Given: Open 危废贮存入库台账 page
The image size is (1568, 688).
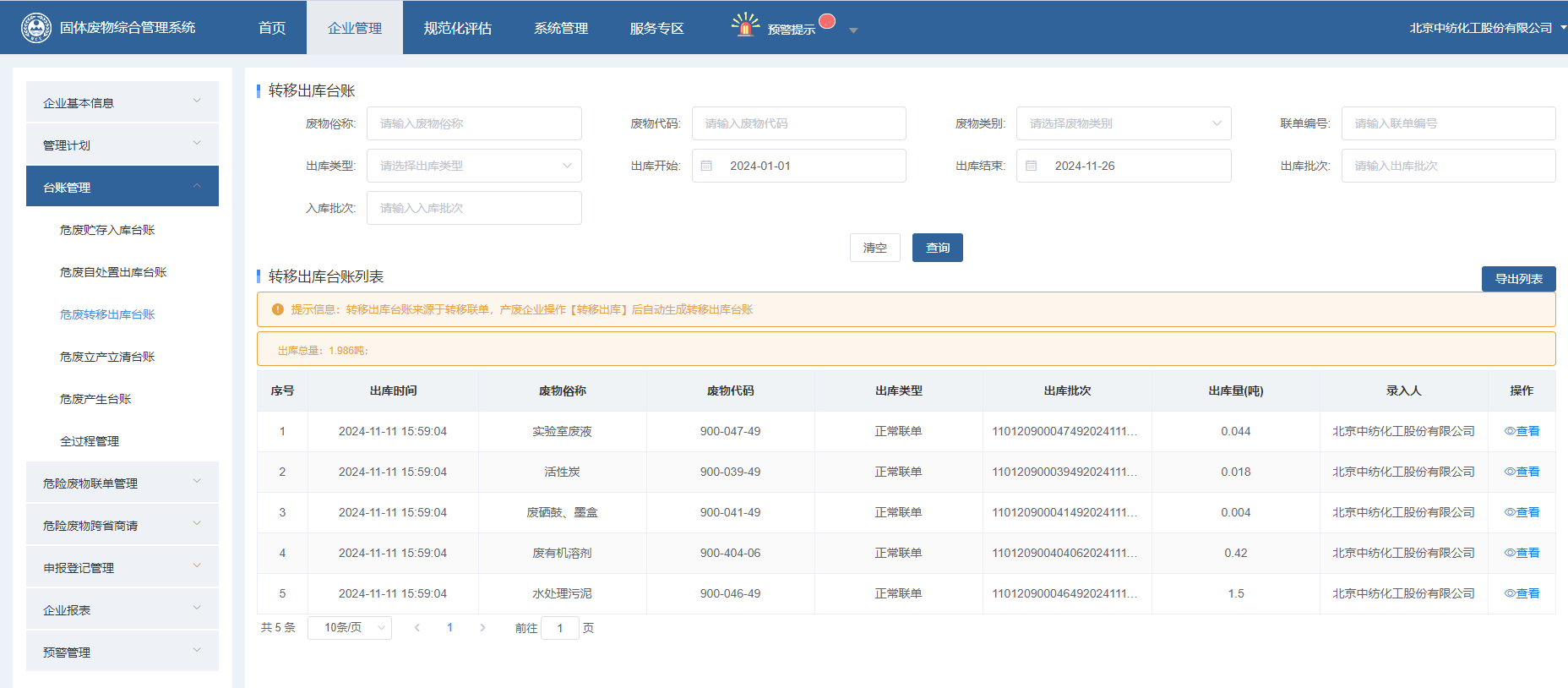Looking at the screenshot, I should tap(107, 230).
